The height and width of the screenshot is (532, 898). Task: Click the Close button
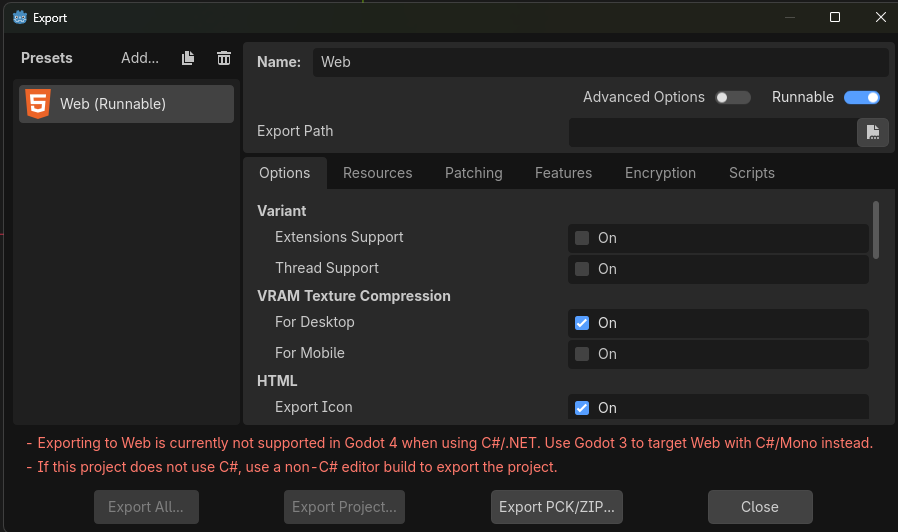coord(760,507)
